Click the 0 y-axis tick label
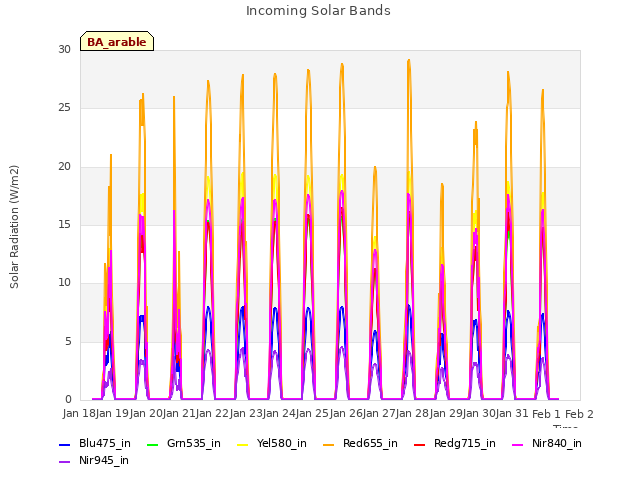This screenshot has height=480, width=640. (68, 399)
